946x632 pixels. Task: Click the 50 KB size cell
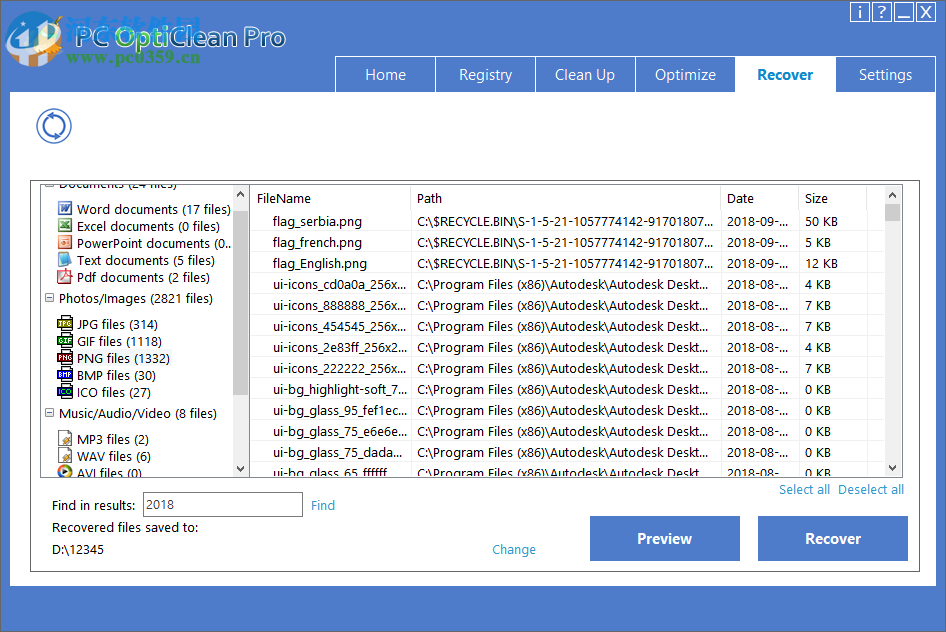[x=821, y=221]
